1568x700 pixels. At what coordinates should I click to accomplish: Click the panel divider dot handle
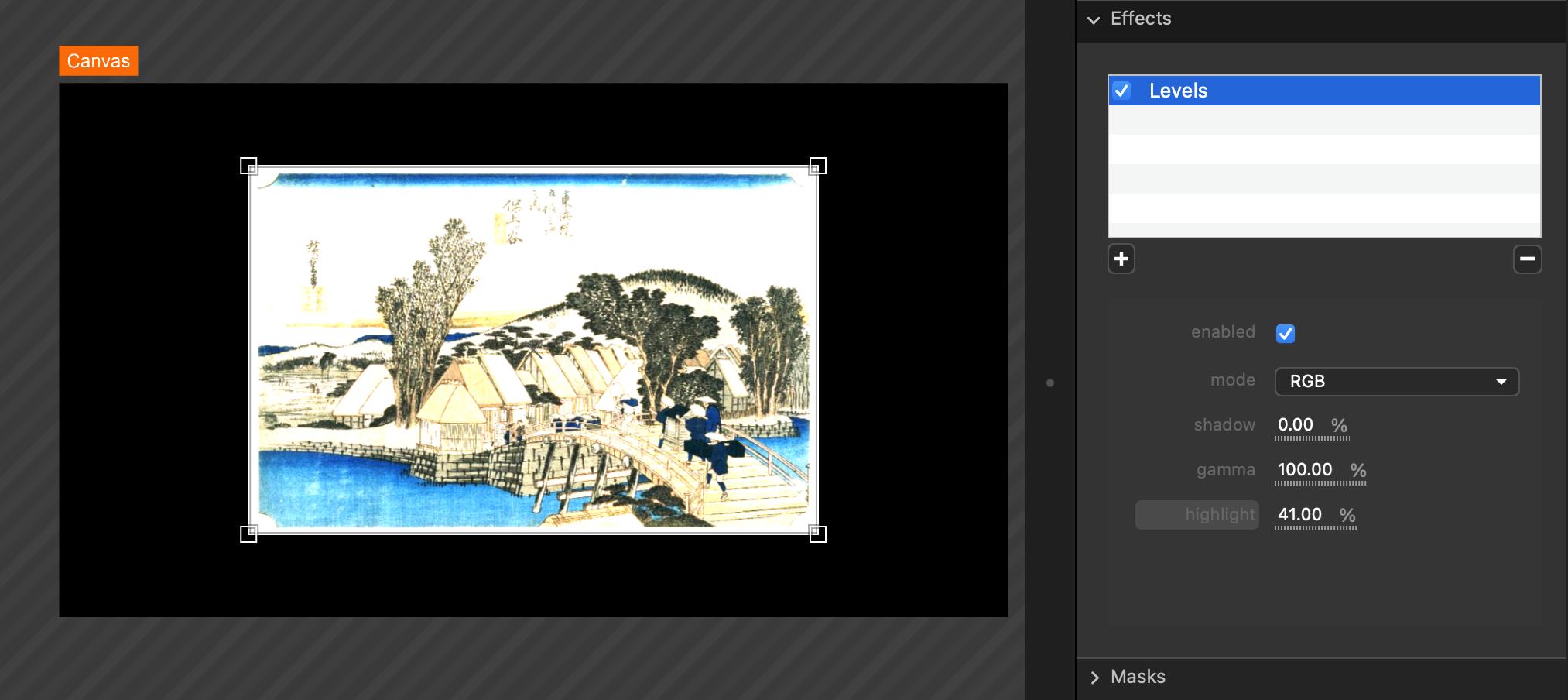pyautogui.click(x=1049, y=383)
